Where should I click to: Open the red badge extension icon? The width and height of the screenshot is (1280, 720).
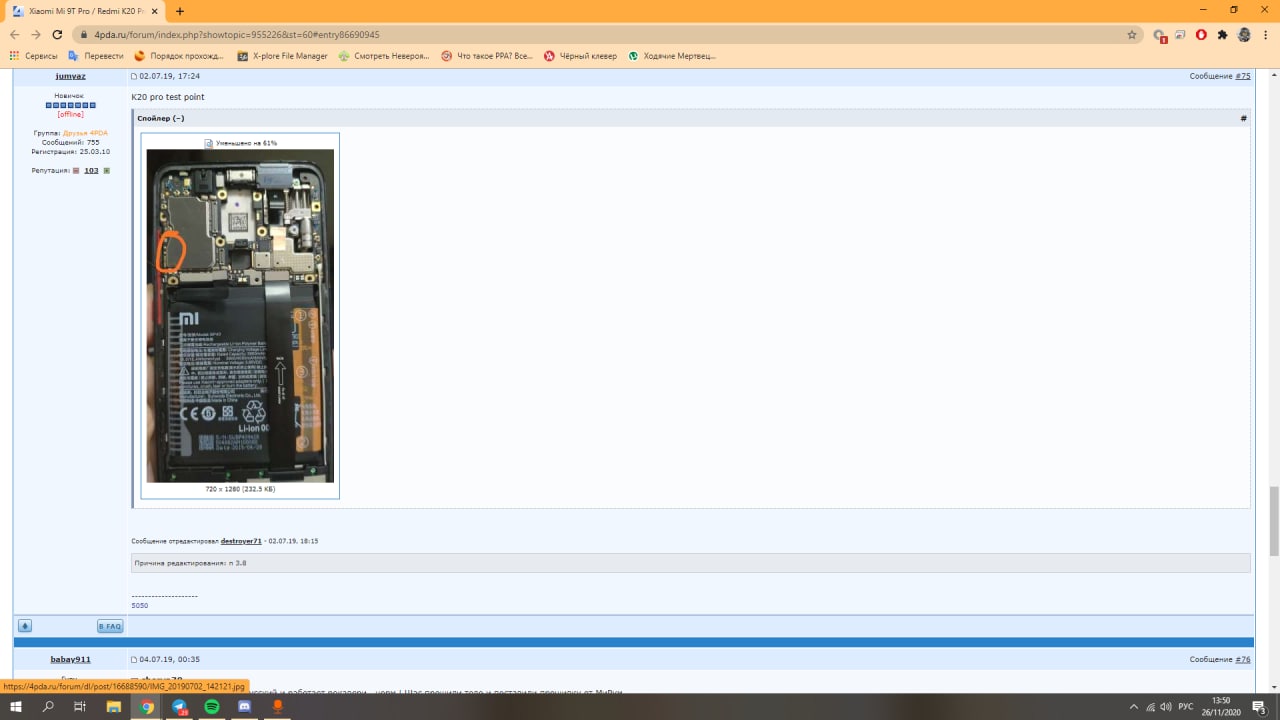point(1160,35)
